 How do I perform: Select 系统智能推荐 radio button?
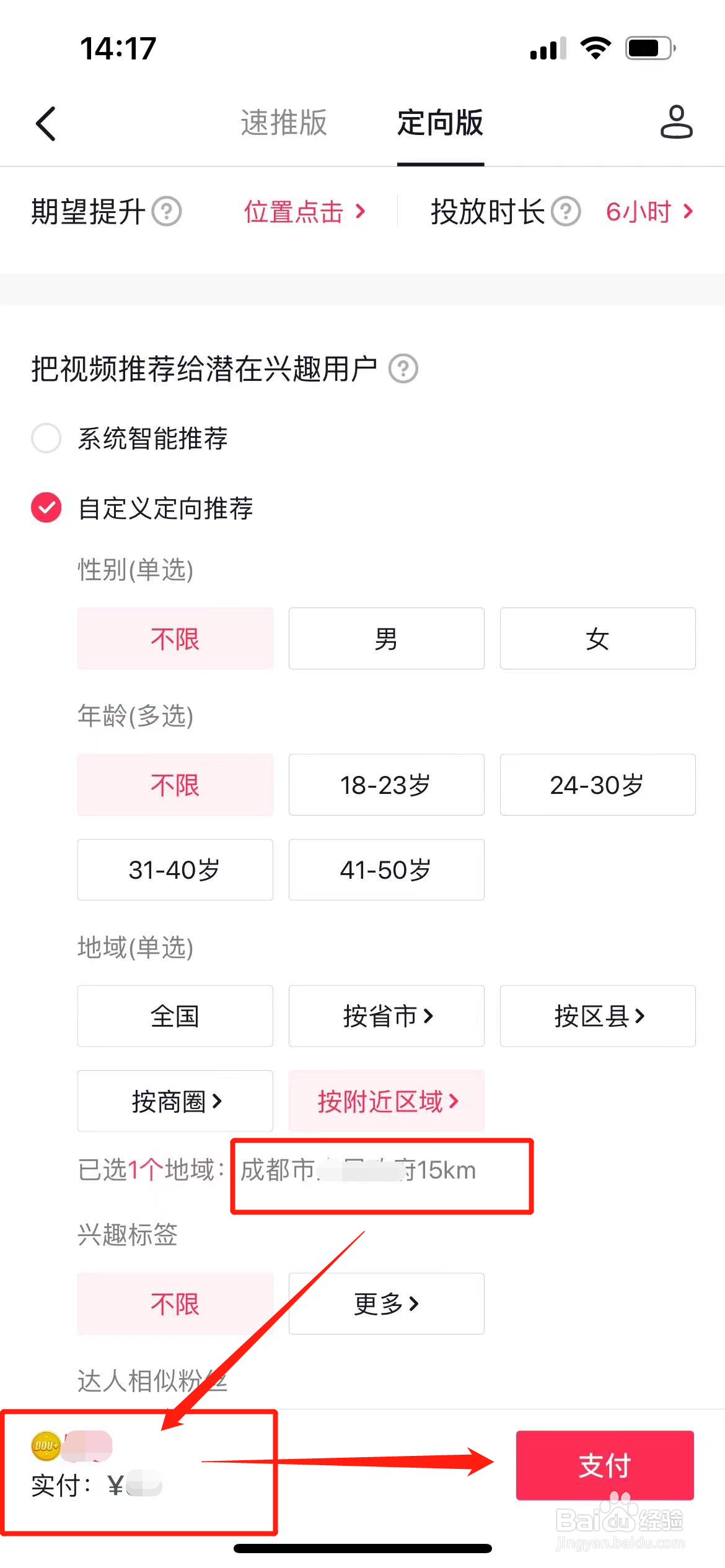pyautogui.click(x=46, y=438)
